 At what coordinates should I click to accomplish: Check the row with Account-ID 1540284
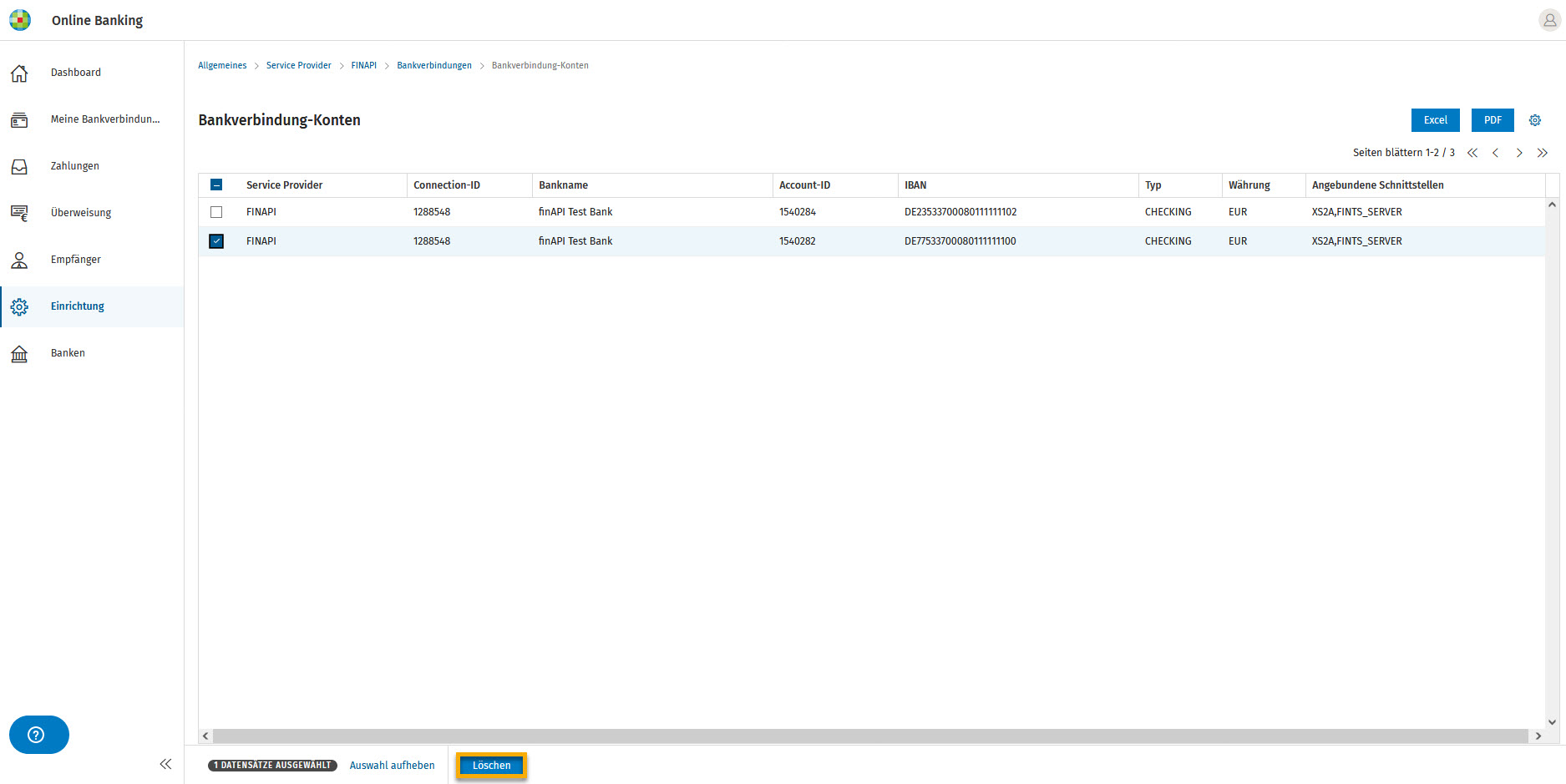coord(216,212)
